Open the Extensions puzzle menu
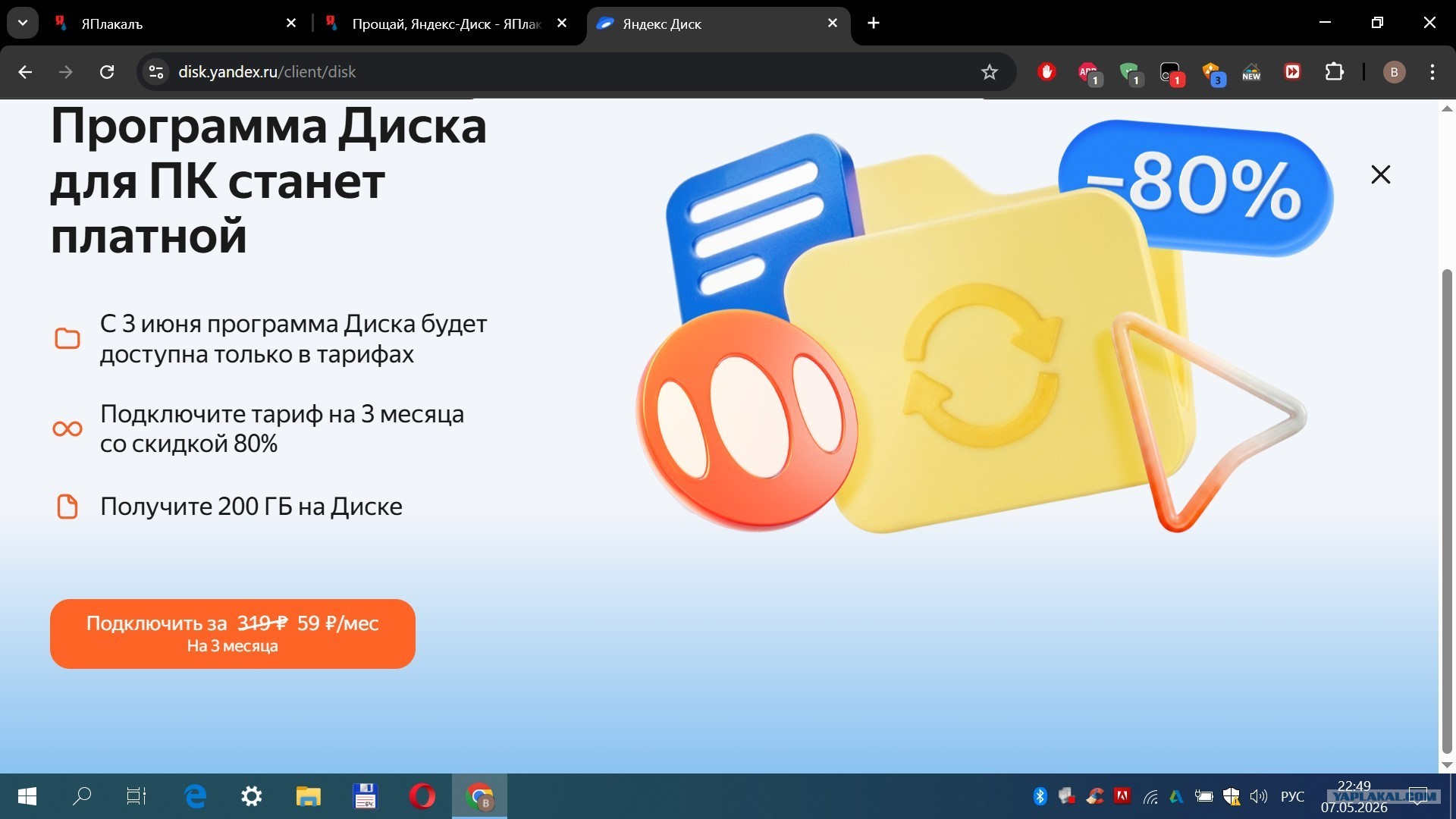Image resolution: width=1456 pixels, height=819 pixels. click(x=1334, y=72)
